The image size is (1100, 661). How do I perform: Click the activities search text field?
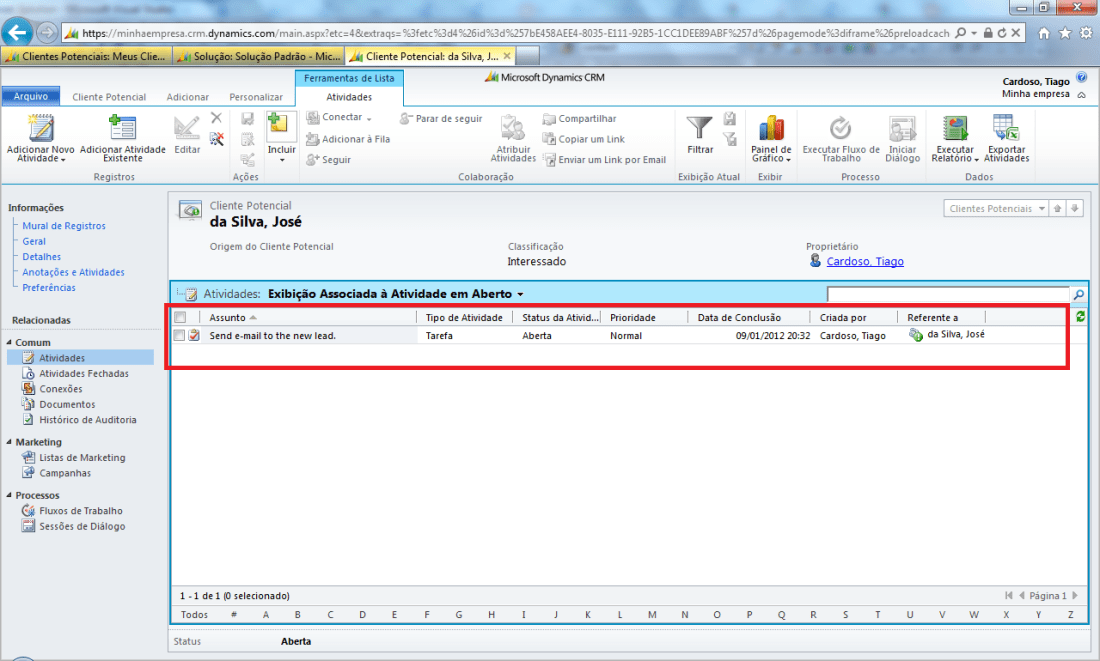click(x=948, y=295)
